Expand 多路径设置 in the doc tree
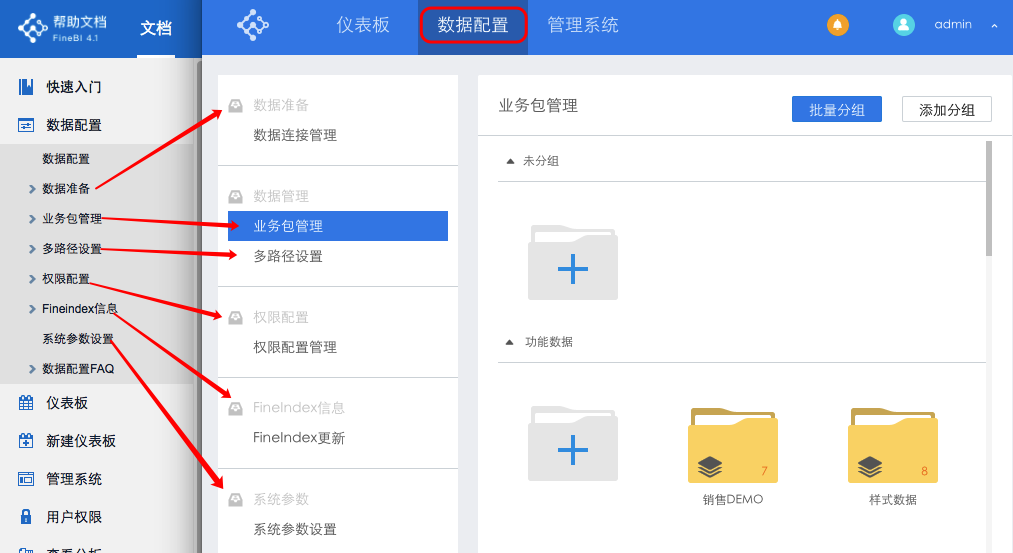Viewport: 1013px width, 553px height. point(32,249)
